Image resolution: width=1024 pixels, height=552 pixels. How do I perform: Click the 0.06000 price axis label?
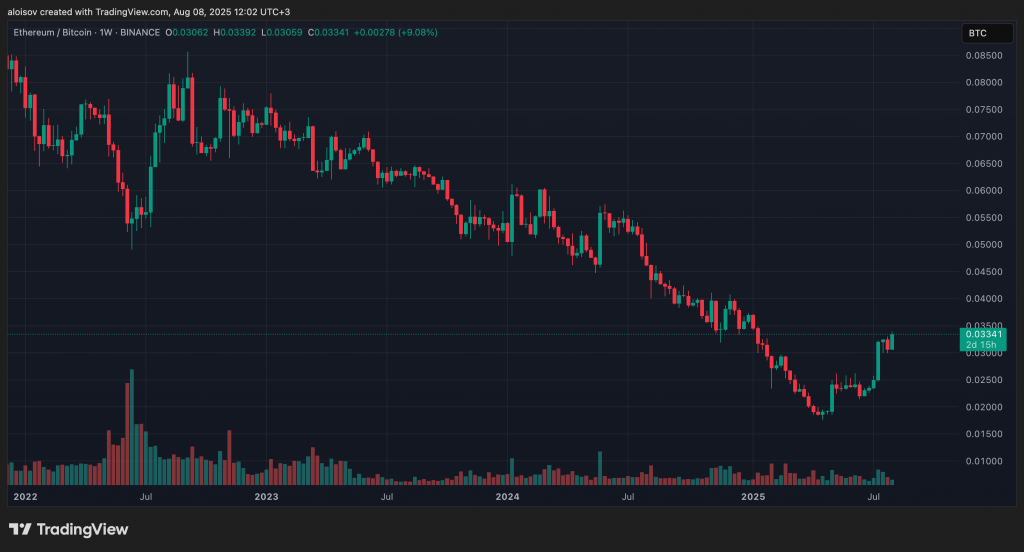click(984, 191)
